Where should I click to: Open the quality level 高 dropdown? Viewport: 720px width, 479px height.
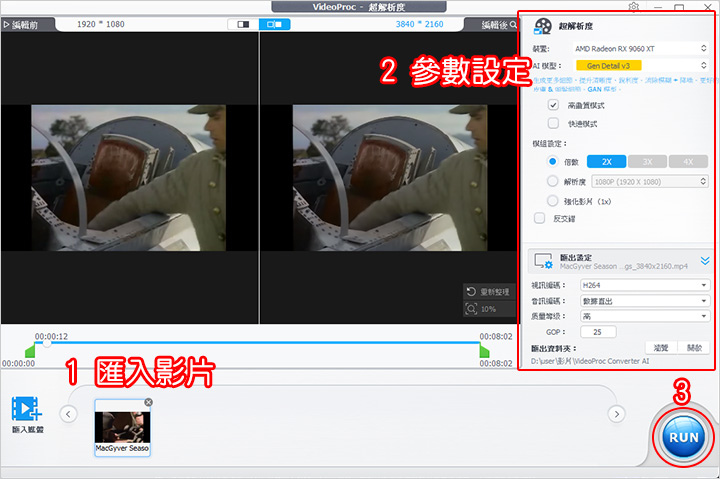pyautogui.click(x=645, y=316)
